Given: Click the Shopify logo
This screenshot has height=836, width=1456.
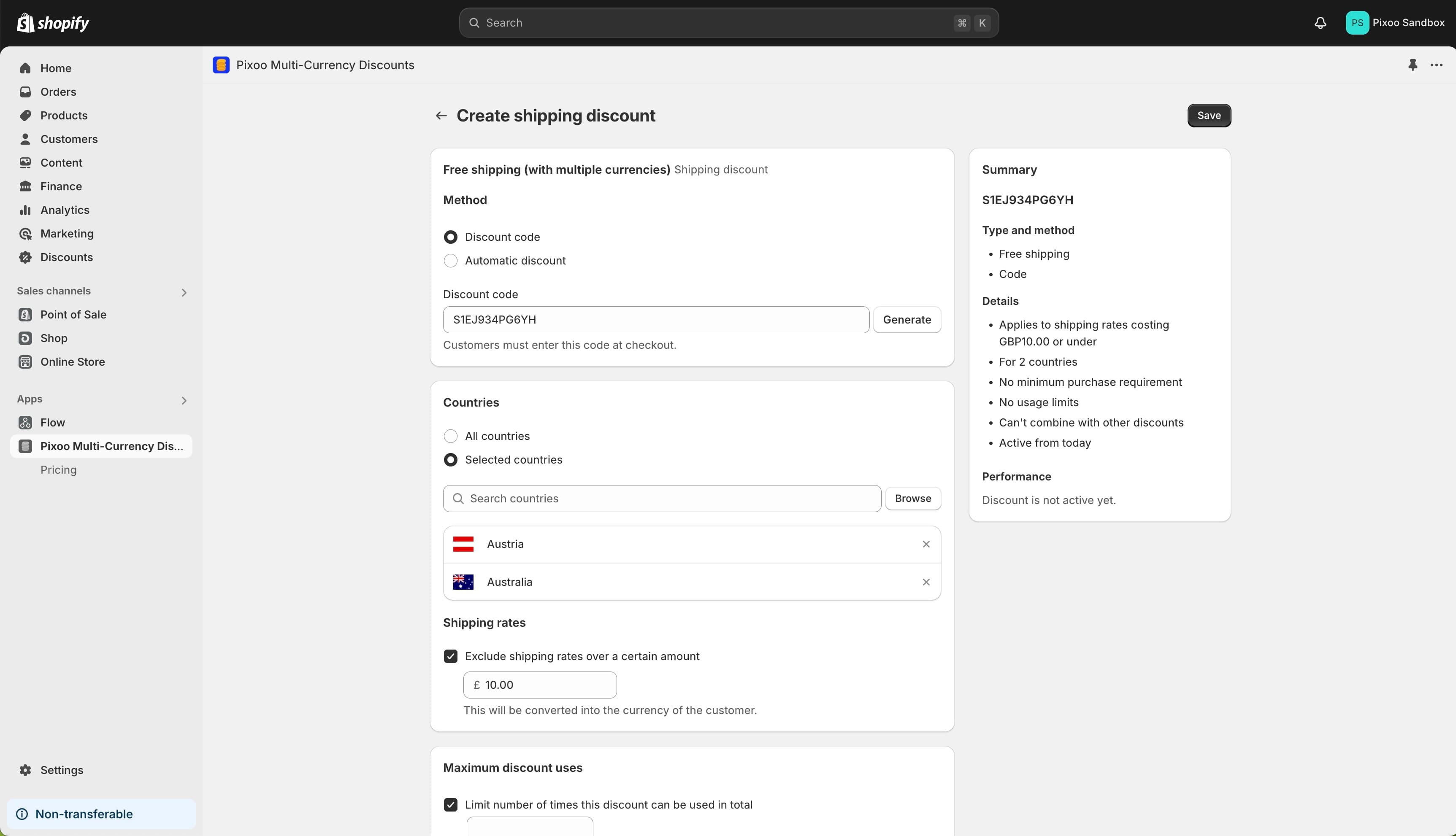Looking at the screenshot, I should pyautogui.click(x=53, y=23).
